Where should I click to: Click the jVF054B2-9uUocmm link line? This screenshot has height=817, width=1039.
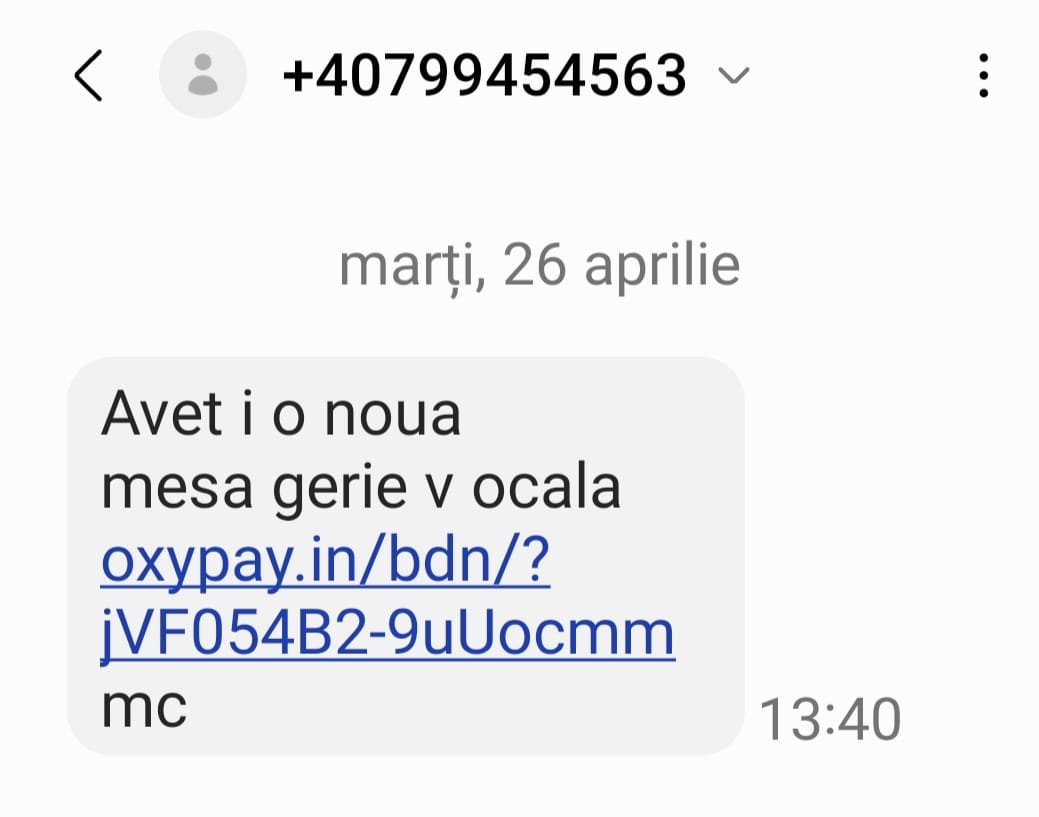pos(388,635)
